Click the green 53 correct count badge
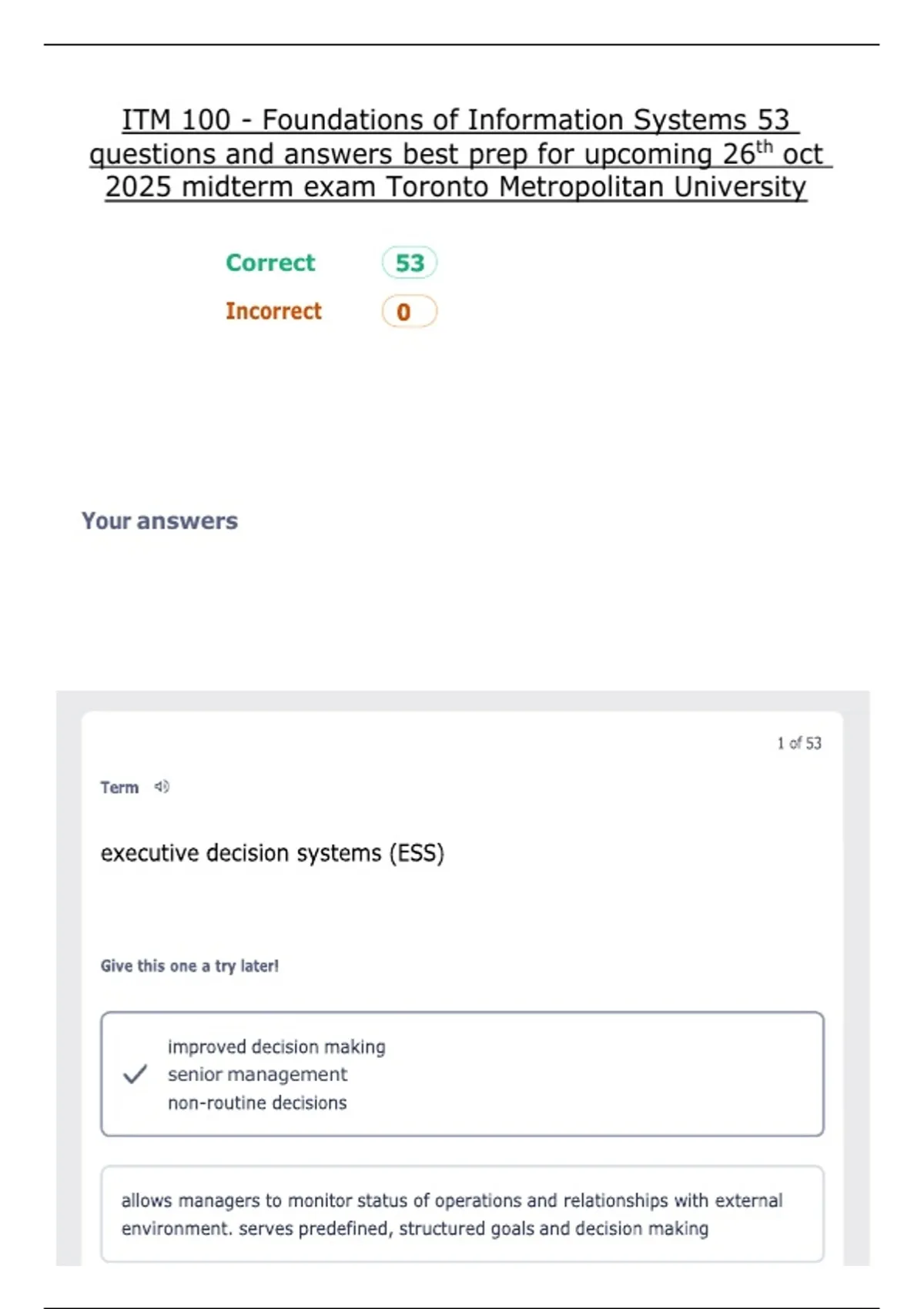924x1309 pixels. [x=410, y=263]
